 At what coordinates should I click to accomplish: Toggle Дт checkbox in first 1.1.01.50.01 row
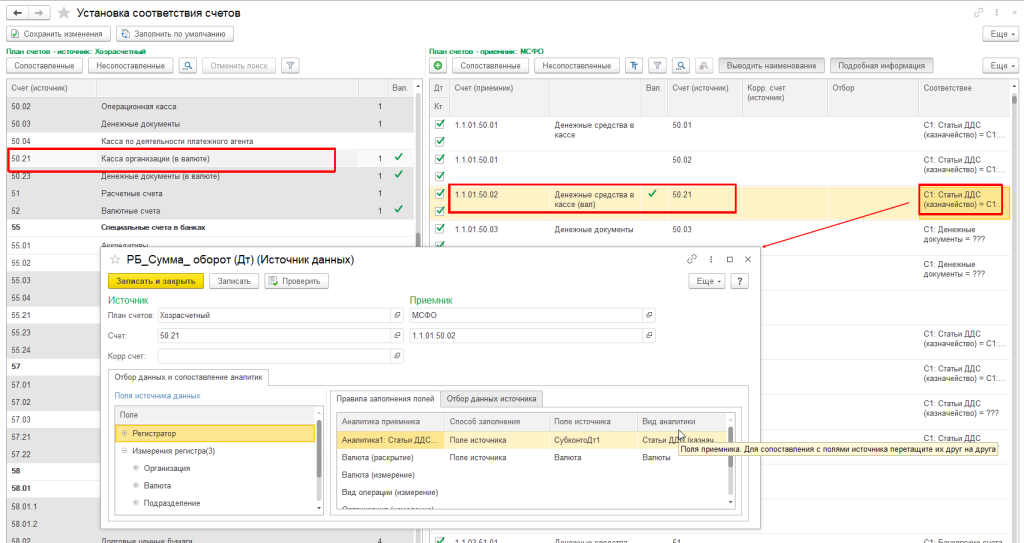439,125
